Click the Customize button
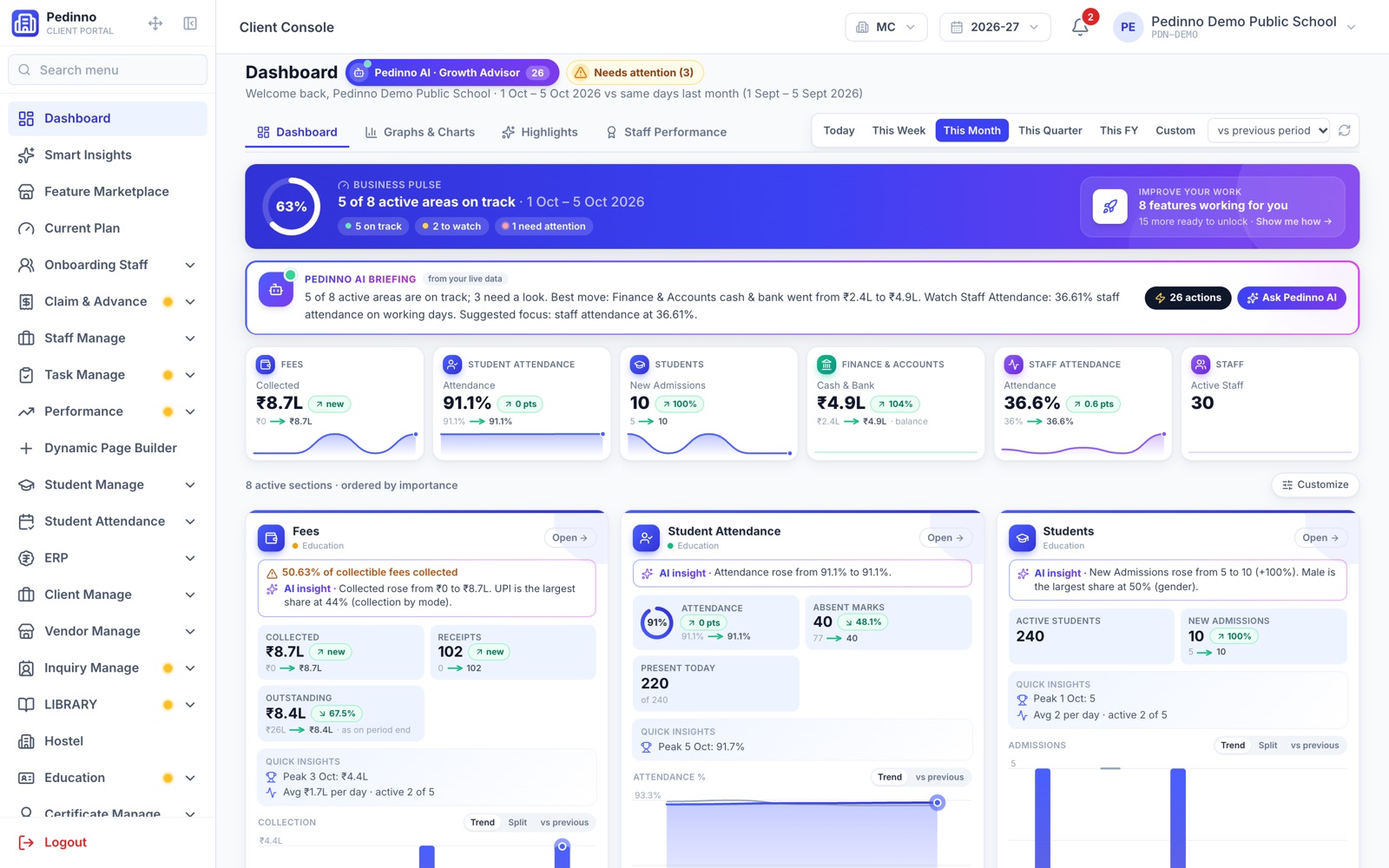The image size is (1389, 868). 1315,485
